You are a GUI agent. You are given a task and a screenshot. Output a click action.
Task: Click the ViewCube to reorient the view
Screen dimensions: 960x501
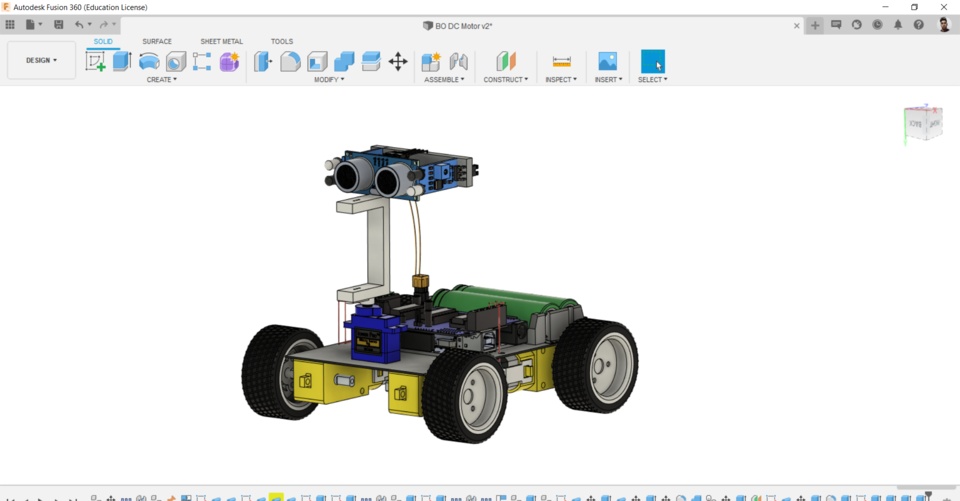(923, 124)
